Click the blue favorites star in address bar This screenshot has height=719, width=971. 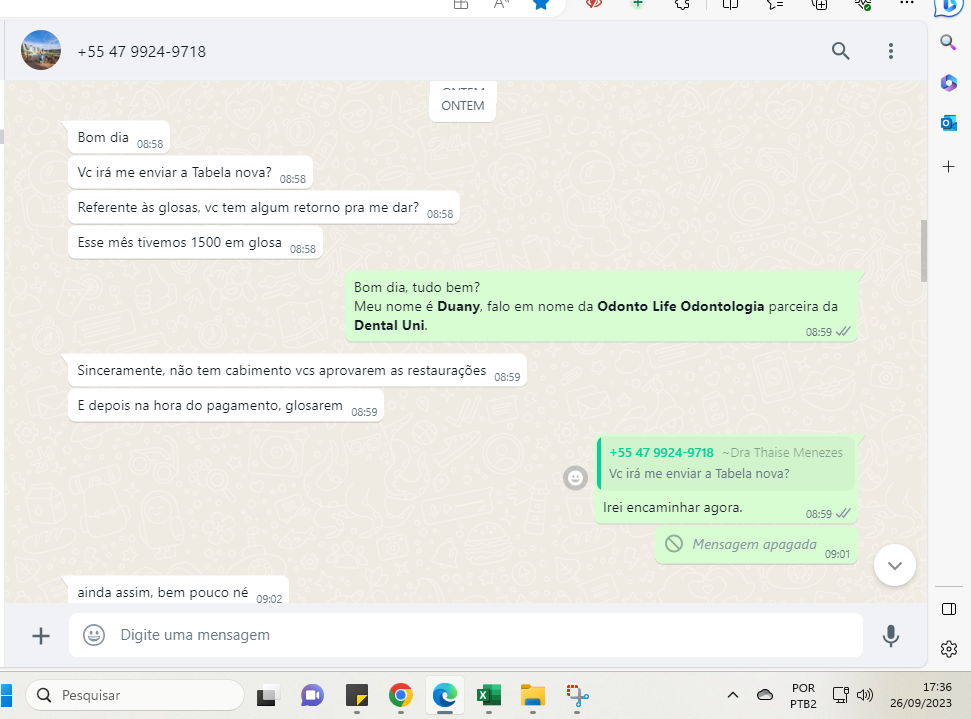tap(541, 4)
